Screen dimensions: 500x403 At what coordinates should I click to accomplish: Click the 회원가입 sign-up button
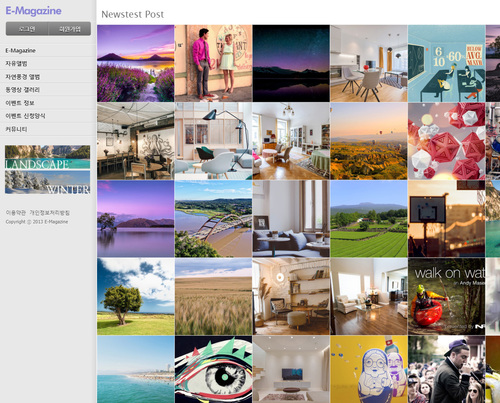pos(70,29)
